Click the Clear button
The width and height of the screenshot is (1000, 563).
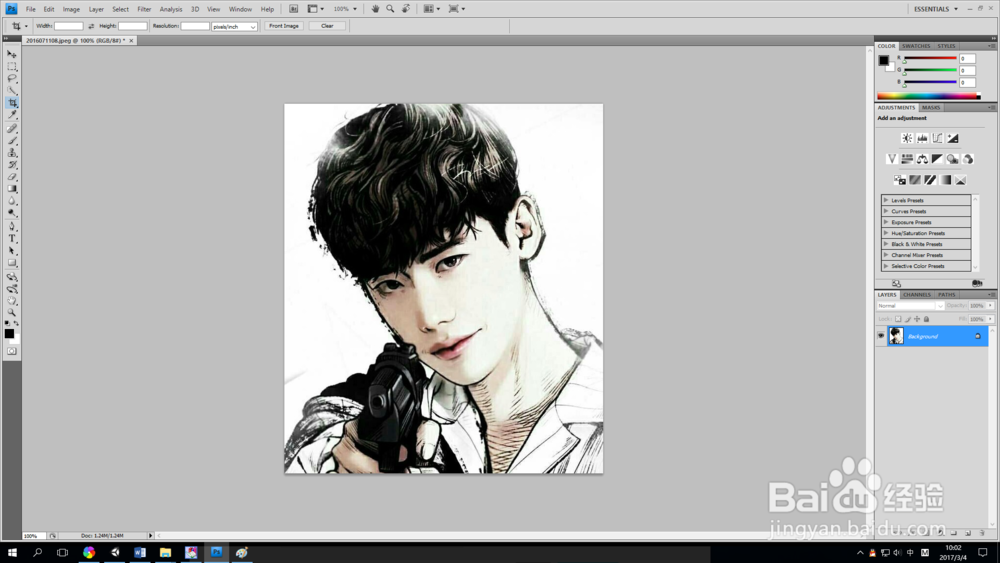tap(327, 26)
